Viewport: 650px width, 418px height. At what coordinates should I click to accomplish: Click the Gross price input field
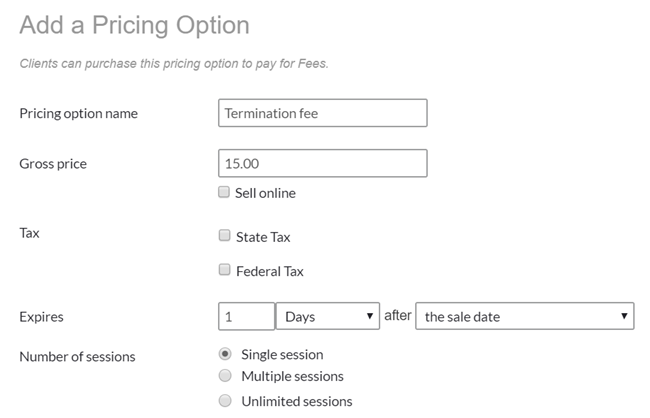(x=322, y=163)
